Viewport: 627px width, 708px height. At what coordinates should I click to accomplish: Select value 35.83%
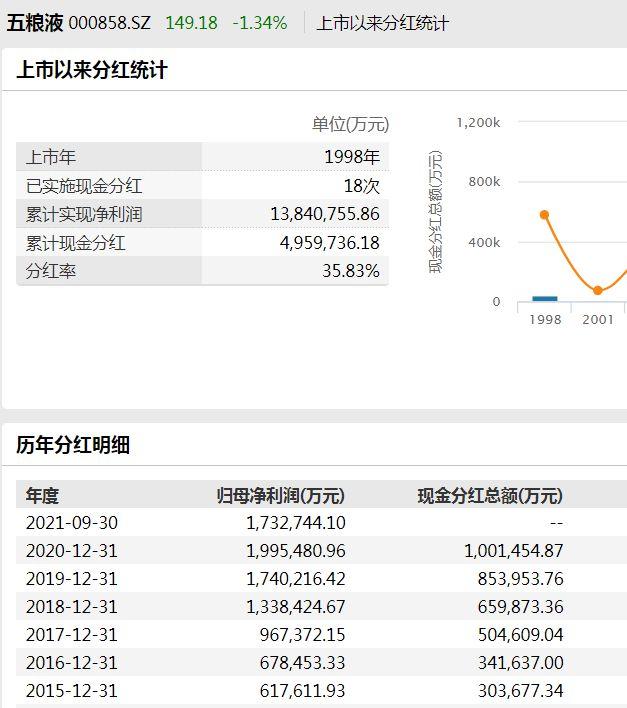click(x=351, y=271)
